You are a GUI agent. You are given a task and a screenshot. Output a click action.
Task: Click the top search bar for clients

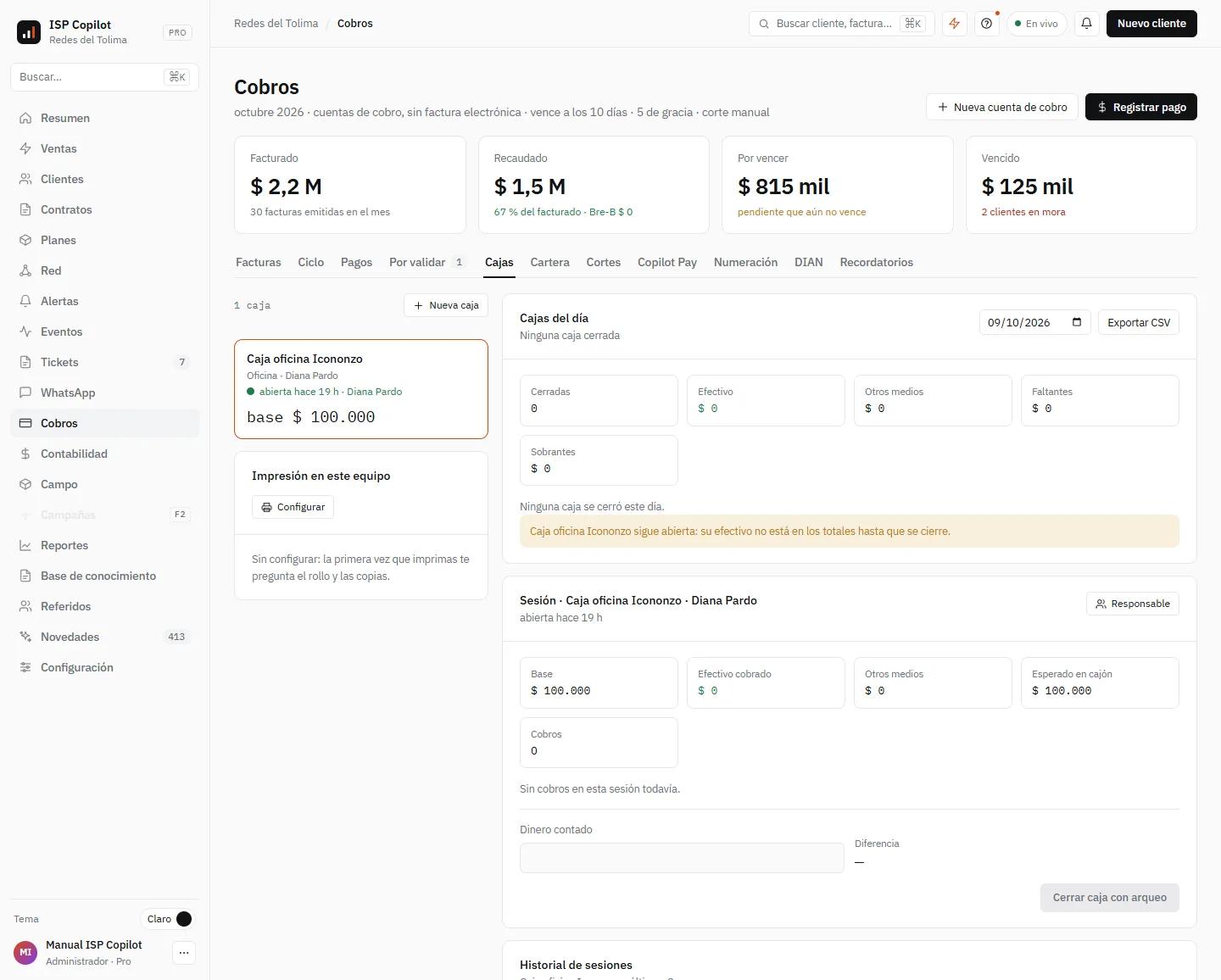842,24
